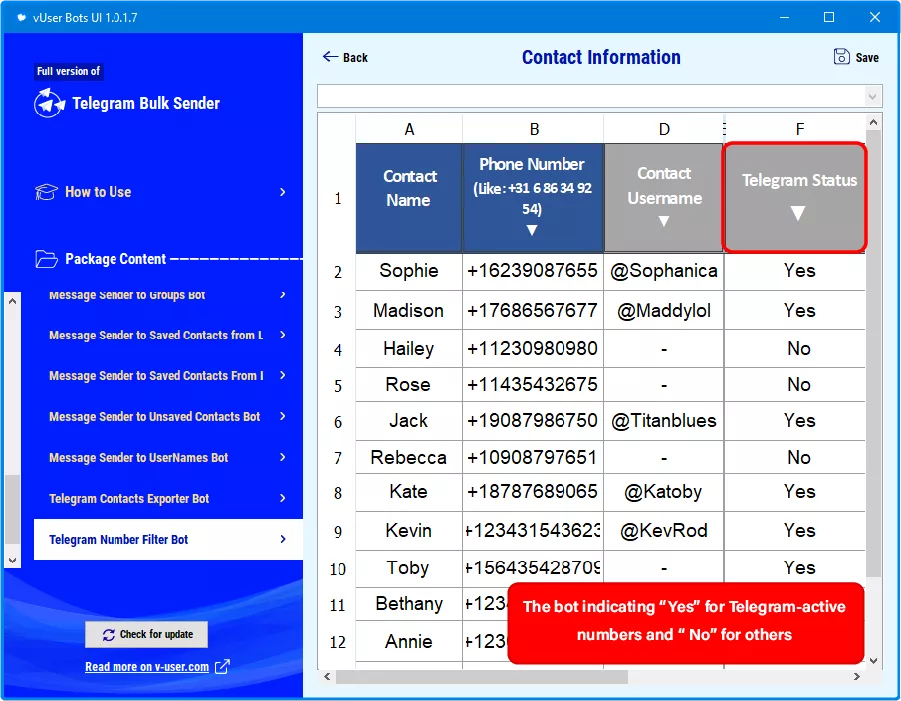Click the Check for update button

point(147,634)
